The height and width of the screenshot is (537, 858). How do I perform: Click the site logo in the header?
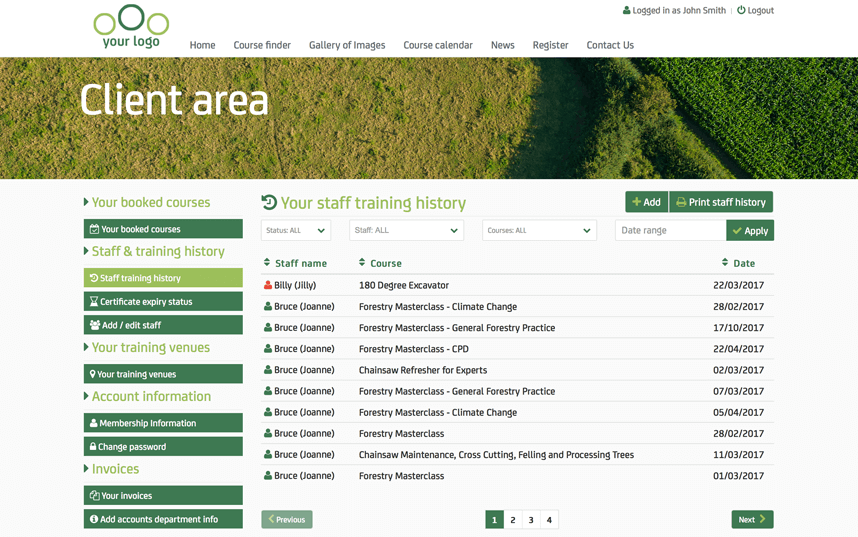(131, 27)
